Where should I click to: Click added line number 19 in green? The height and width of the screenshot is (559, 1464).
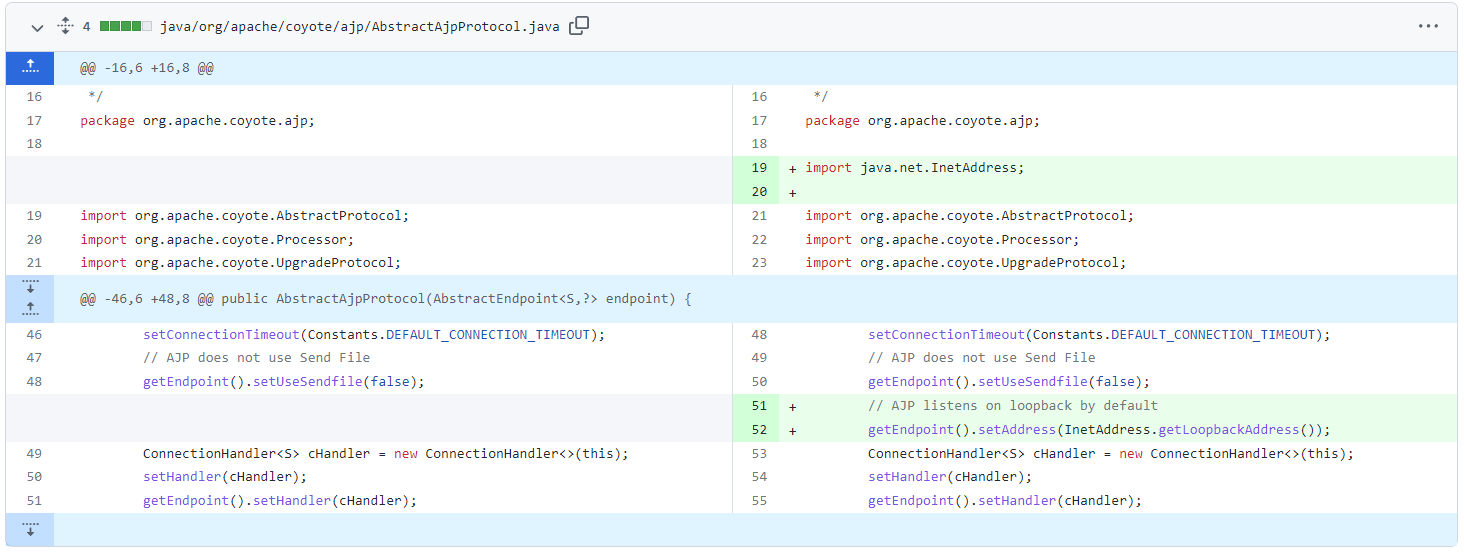759,168
